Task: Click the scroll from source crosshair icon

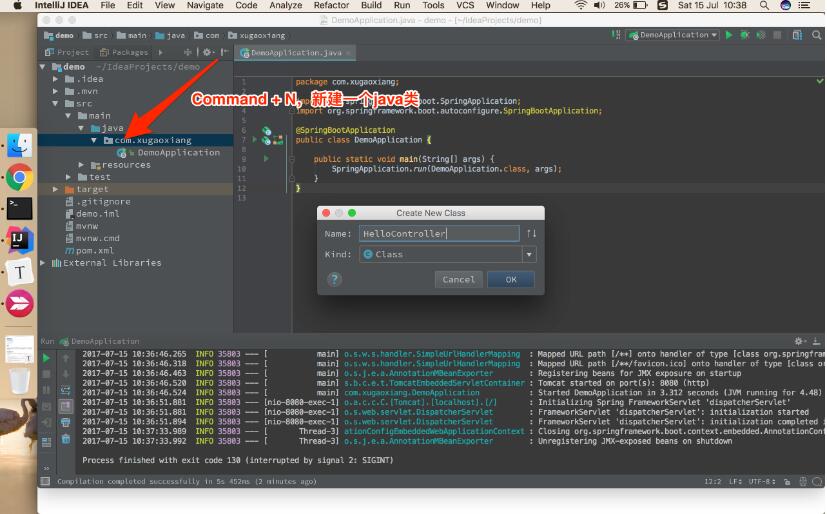Action: pos(187,52)
